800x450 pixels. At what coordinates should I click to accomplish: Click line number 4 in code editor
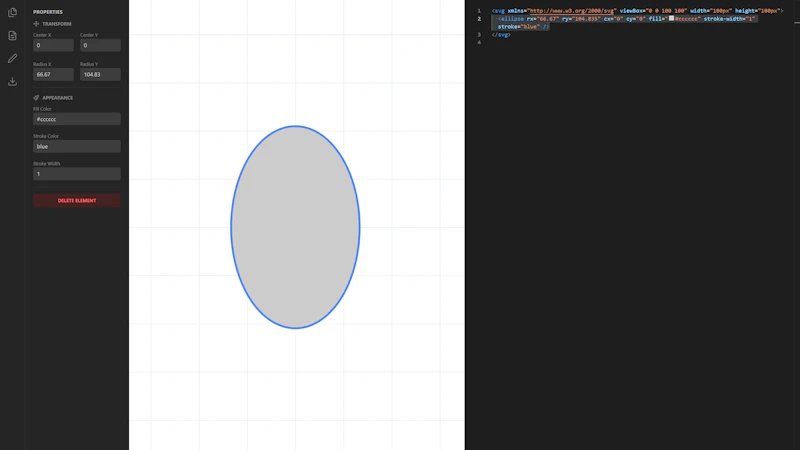479,42
